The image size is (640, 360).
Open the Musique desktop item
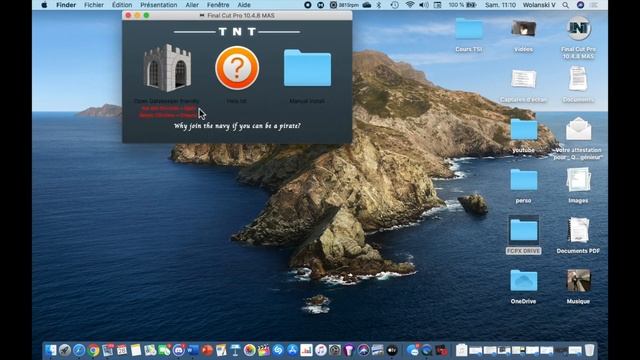point(578,281)
